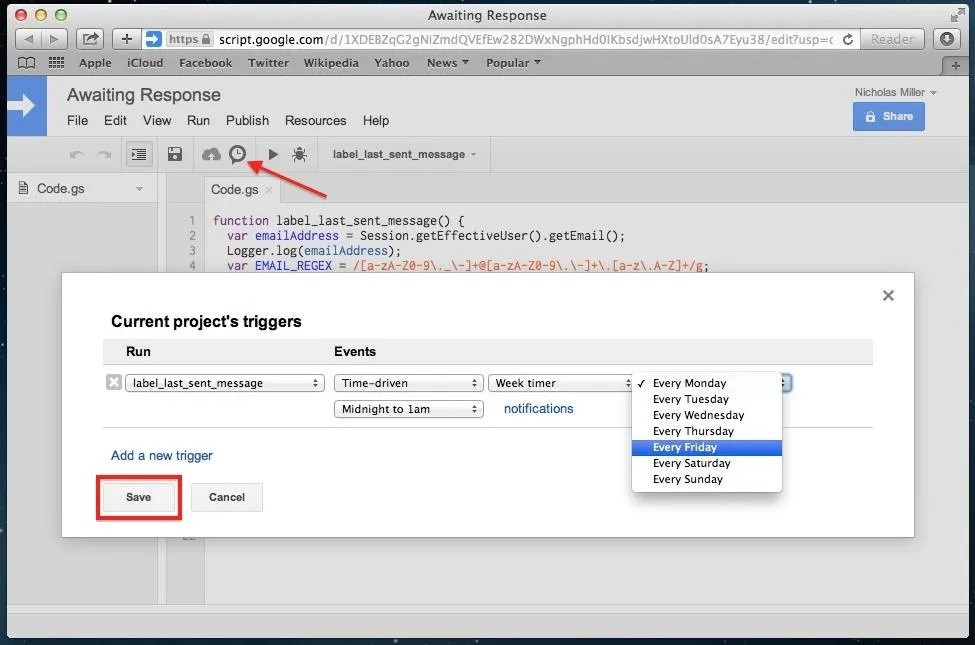The height and width of the screenshot is (645, 975).
Task: Select Every Sunday option
Action: [706, 480]
